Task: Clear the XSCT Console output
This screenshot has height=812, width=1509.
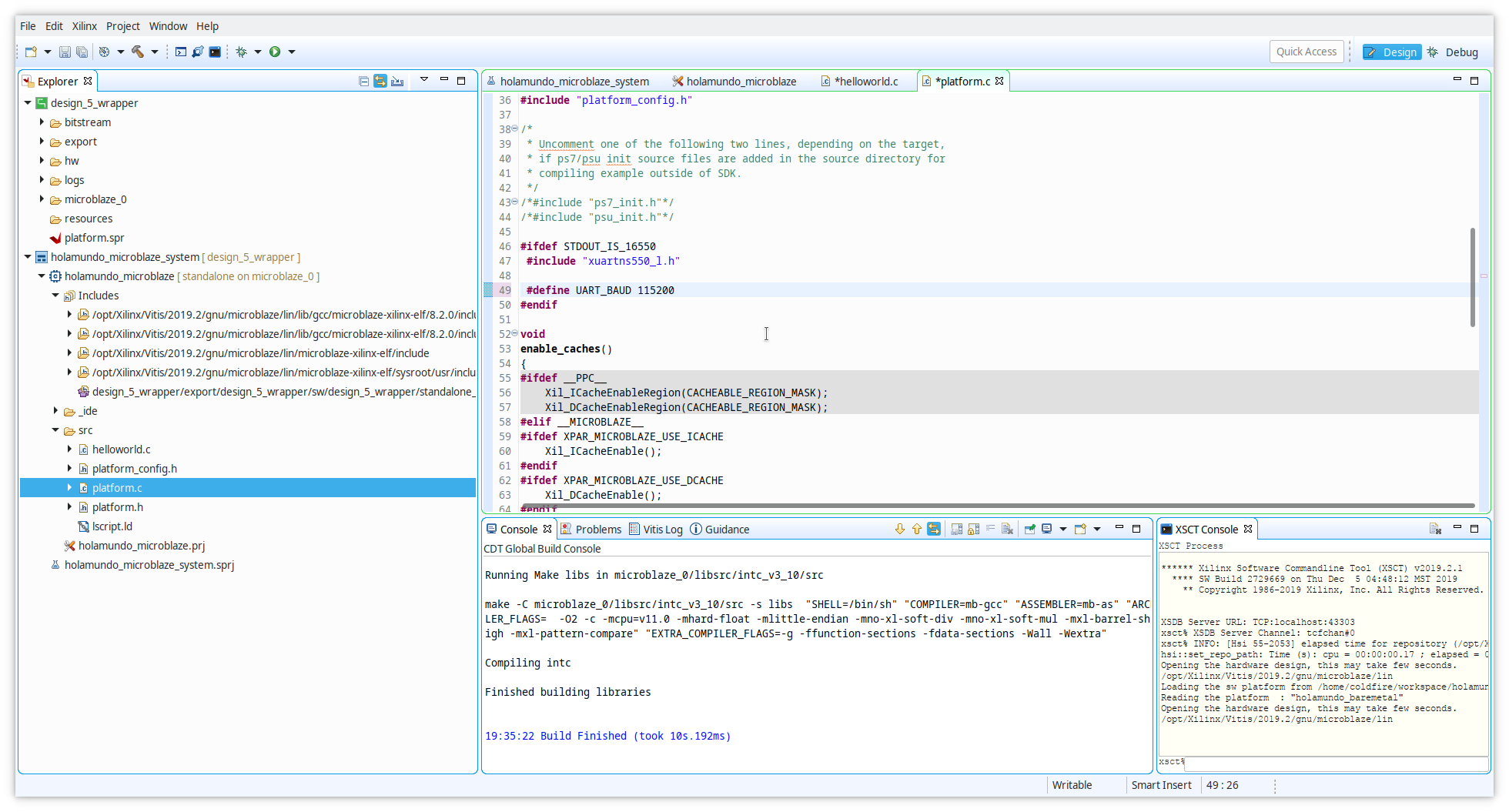Action: (1435, 529)
